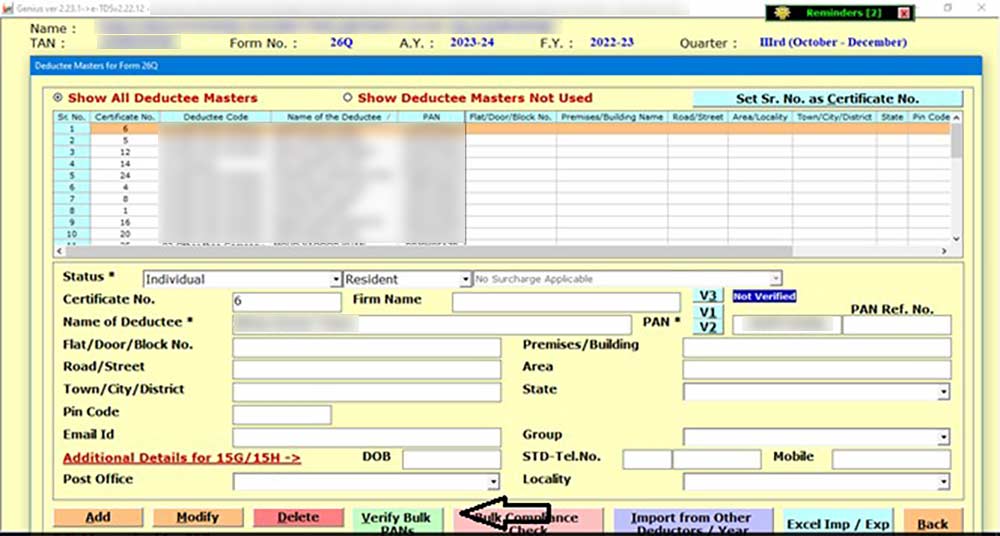Click the V2 PAN verify button

click(x=708, y=327)
